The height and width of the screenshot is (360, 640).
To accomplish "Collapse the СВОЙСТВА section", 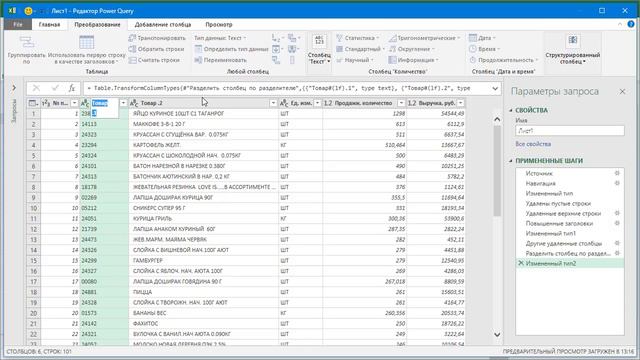I will point(510,110).
